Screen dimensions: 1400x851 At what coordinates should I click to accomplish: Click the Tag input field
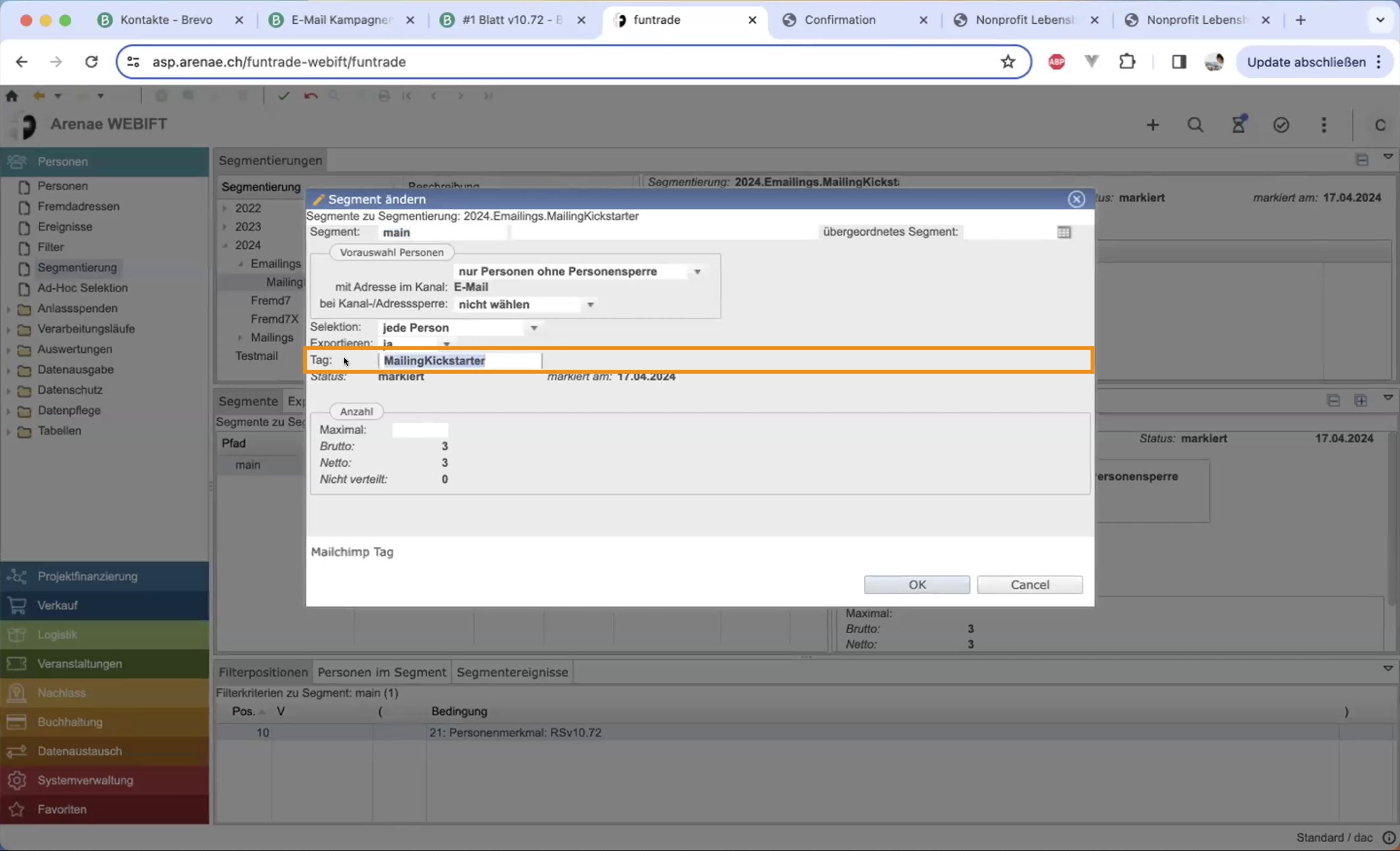click(x=460, y=361)
